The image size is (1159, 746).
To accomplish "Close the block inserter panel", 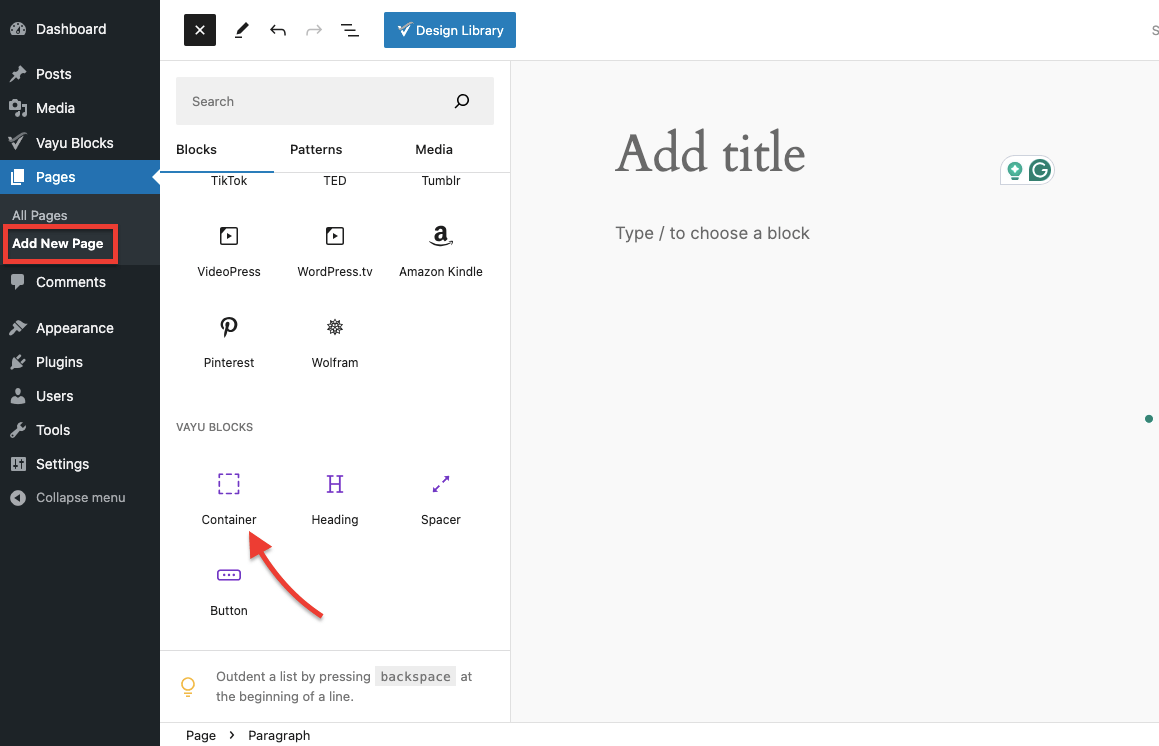I will (x=200, y=30).
